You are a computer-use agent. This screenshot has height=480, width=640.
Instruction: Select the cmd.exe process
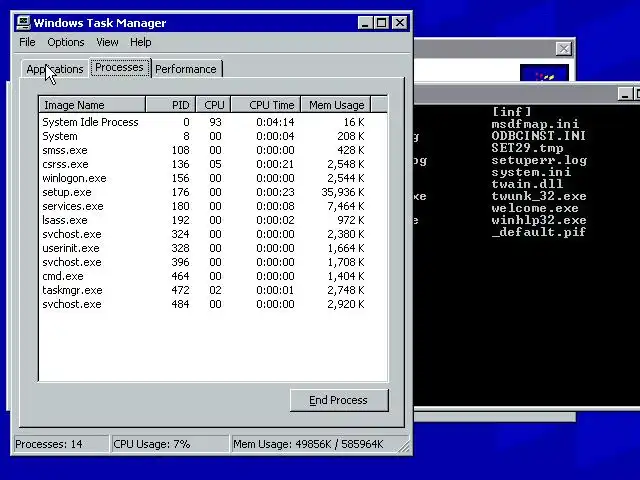(213, 276)
